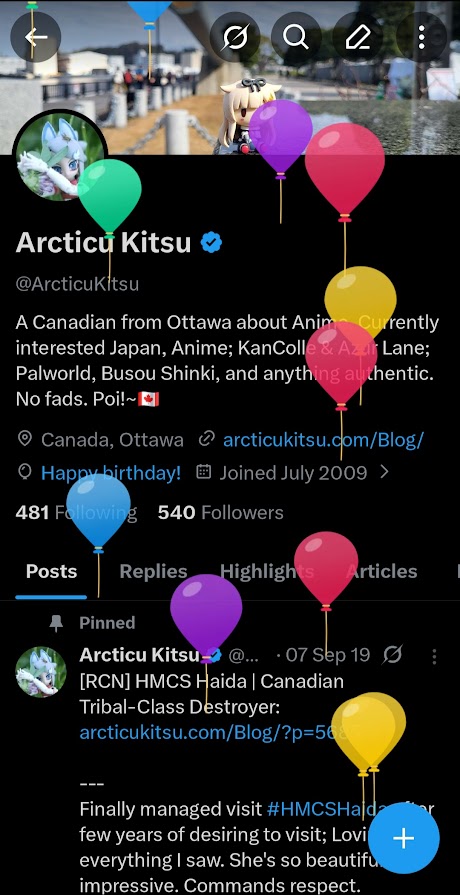Viewport: 460px width, 895px height.
Task: Open the three-dot overflow menu in header
Action: [421, 38]
